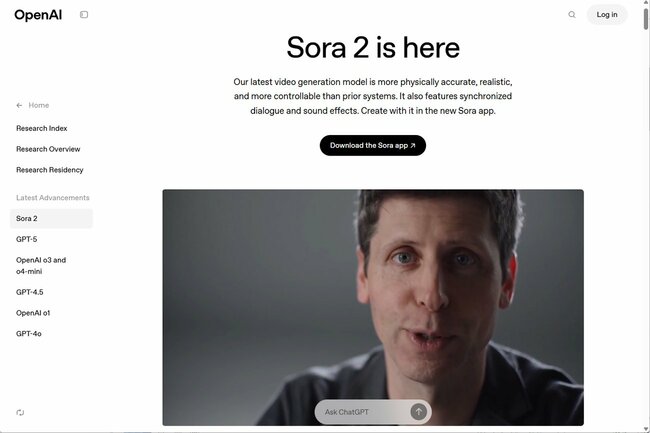Viewport: 650px width, 433px height.
Task: Open Research Residency link
Action: tap(49, 170)
